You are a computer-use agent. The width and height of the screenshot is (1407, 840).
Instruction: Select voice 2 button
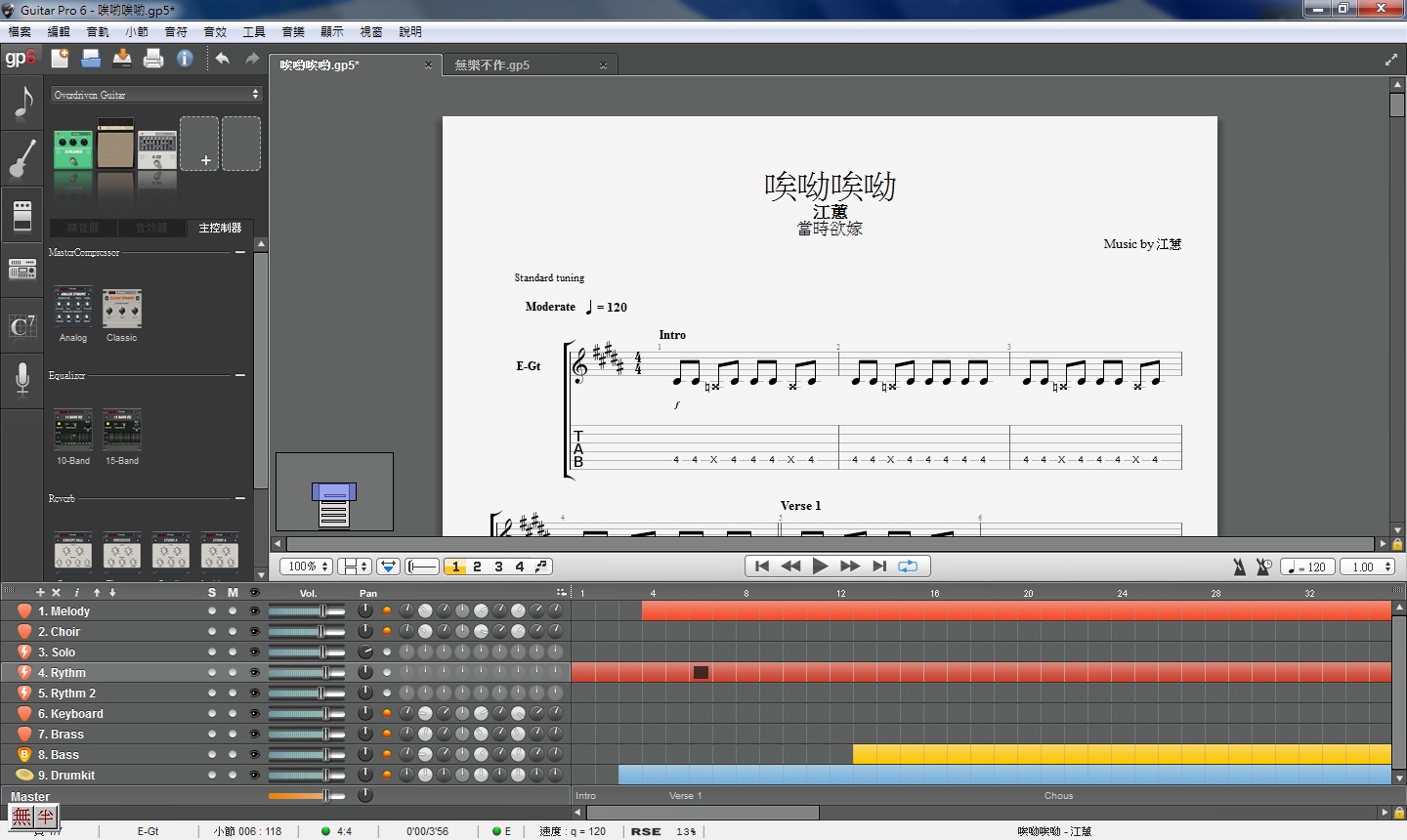click(x=477, y=567)
